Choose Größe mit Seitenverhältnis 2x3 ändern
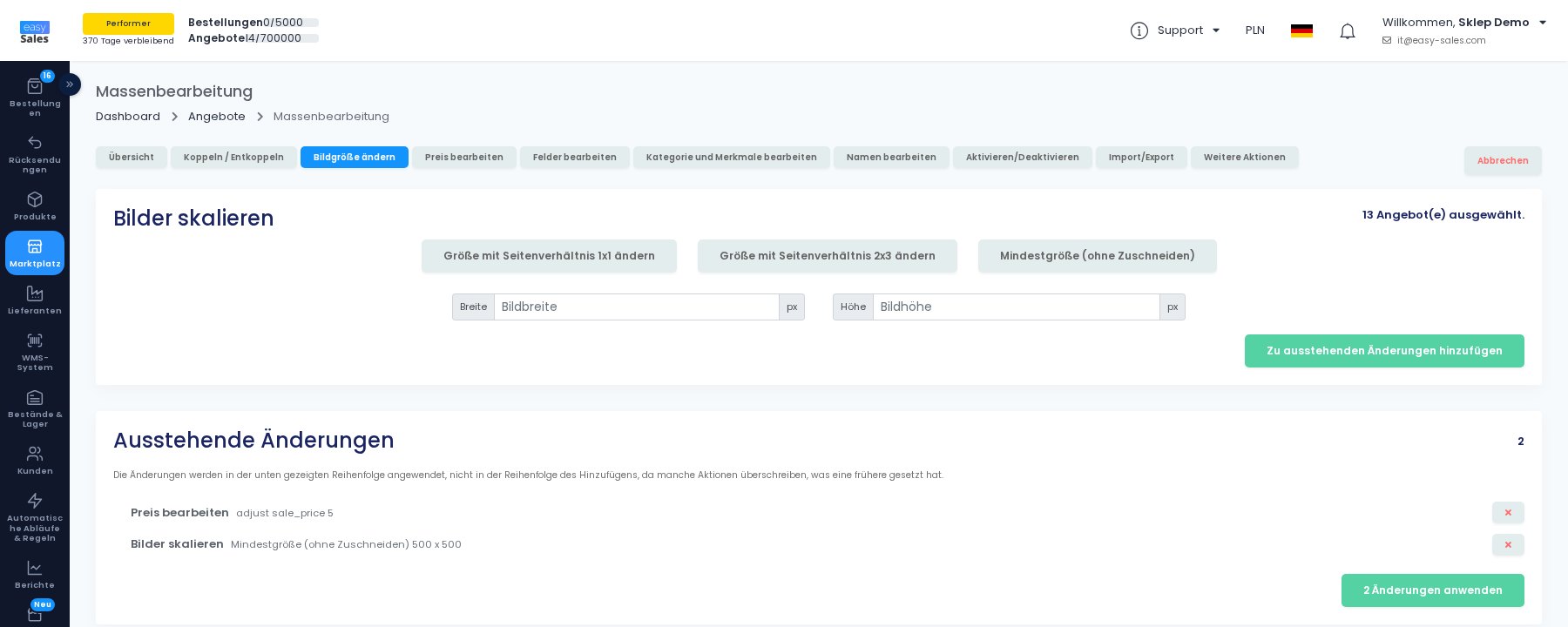 (x=828, y=256)
